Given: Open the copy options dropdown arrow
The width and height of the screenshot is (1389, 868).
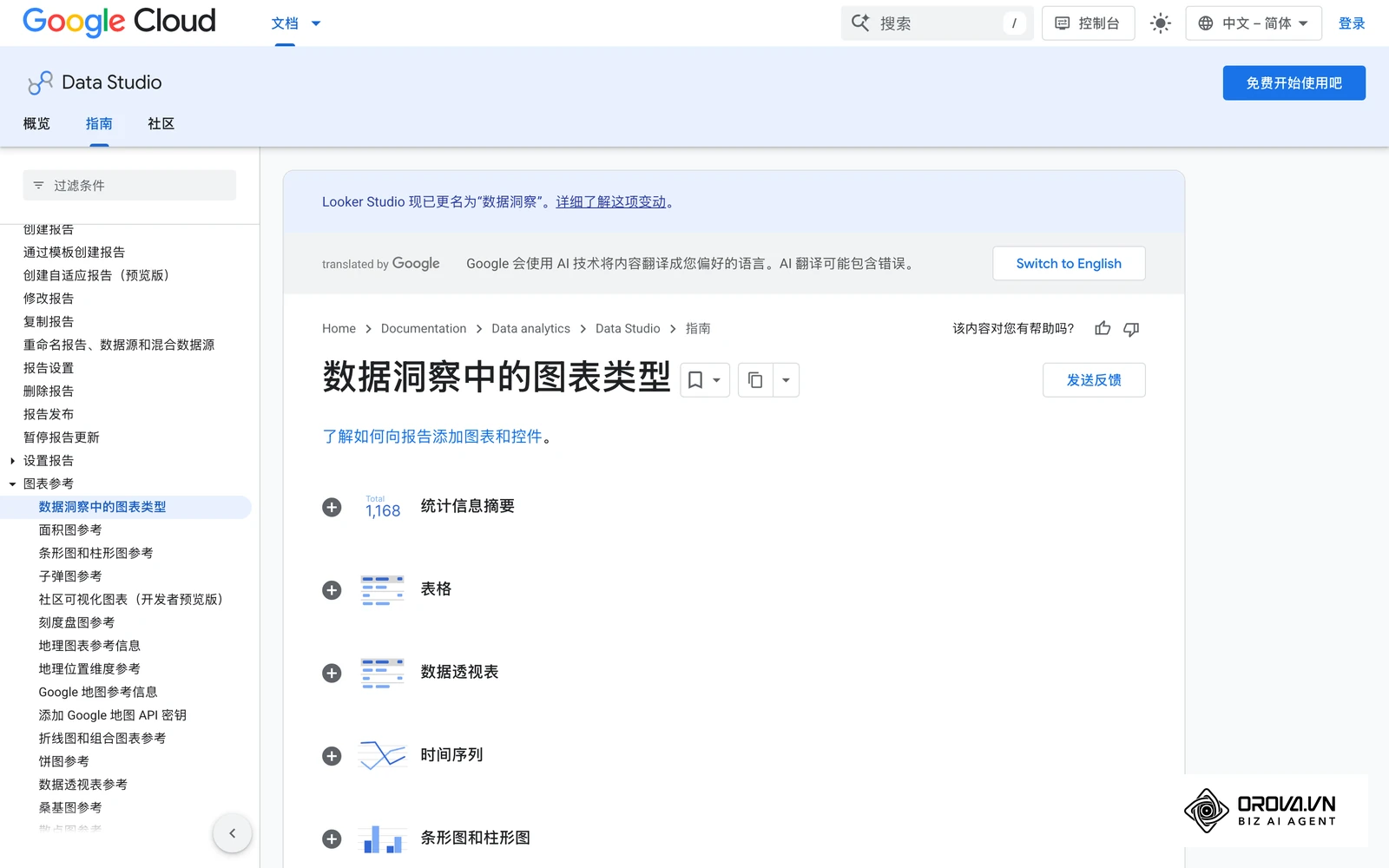Looking at the screenshot, I should [786, 380].
